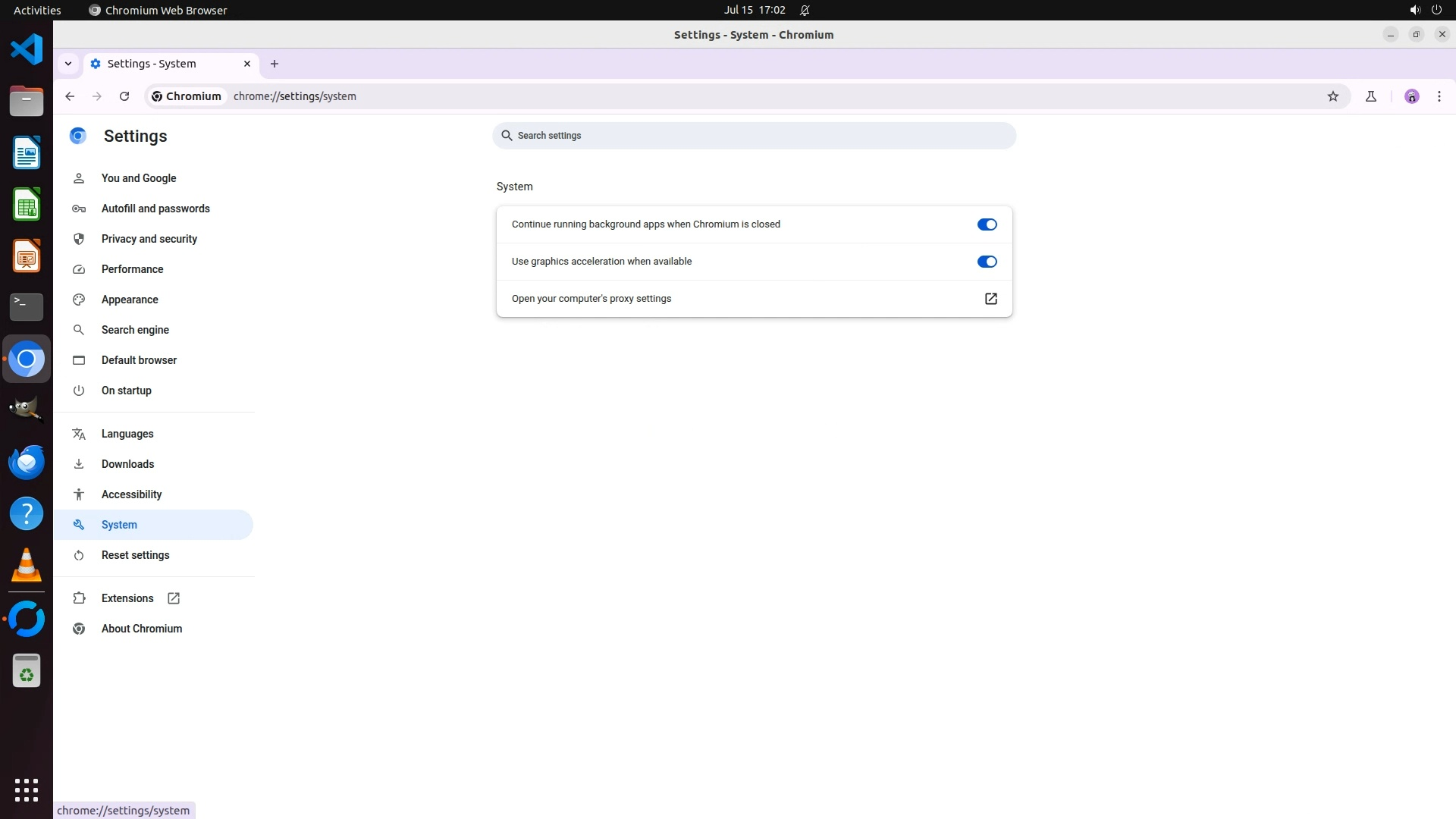Open a new tab with plus icon
The width and height of the screenshot is (1456, 819).
tap(275, 64)
